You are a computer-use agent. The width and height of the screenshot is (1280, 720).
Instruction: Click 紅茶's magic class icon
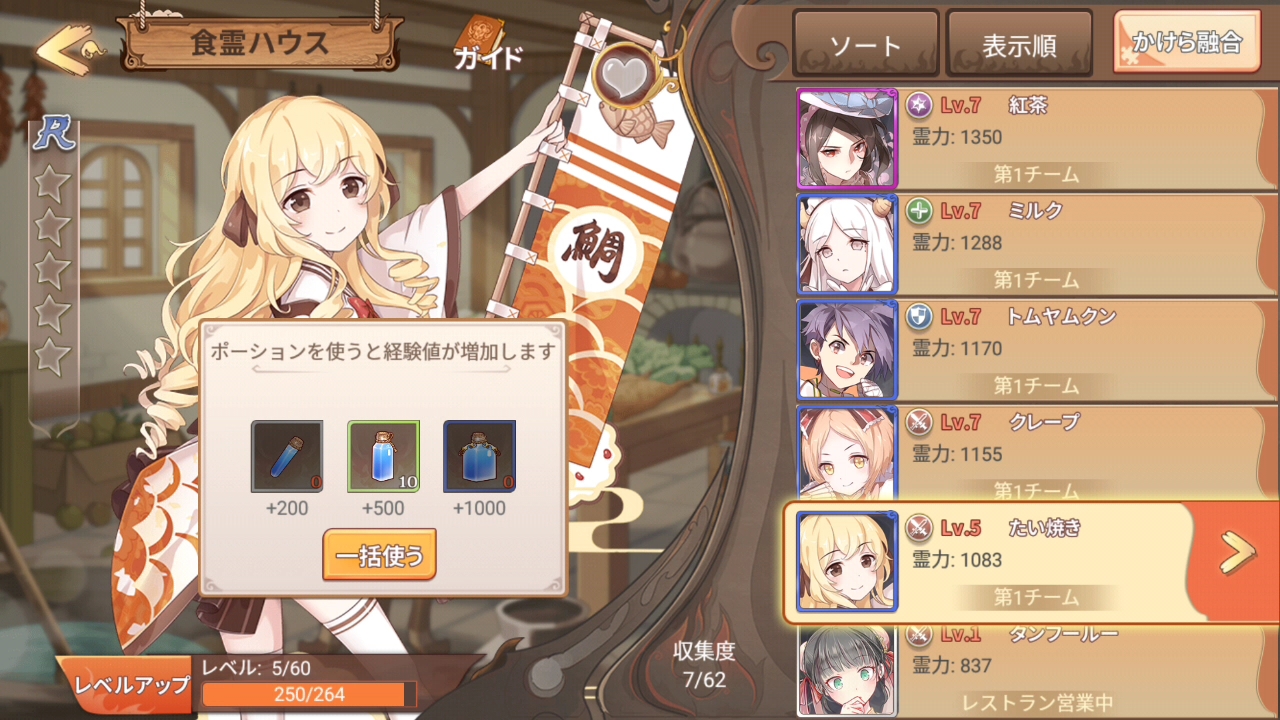click(919, 105)
